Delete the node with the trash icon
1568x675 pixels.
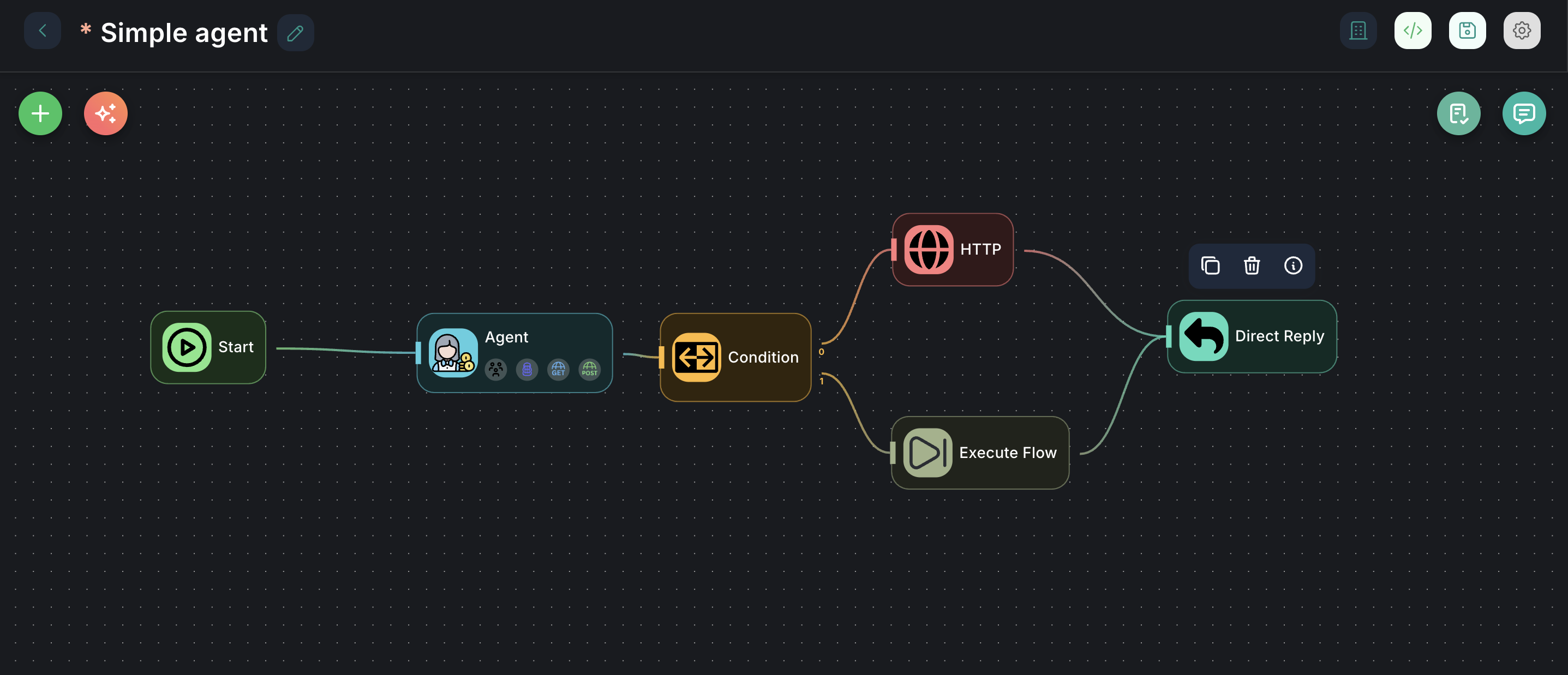[x=1252, y=266]
